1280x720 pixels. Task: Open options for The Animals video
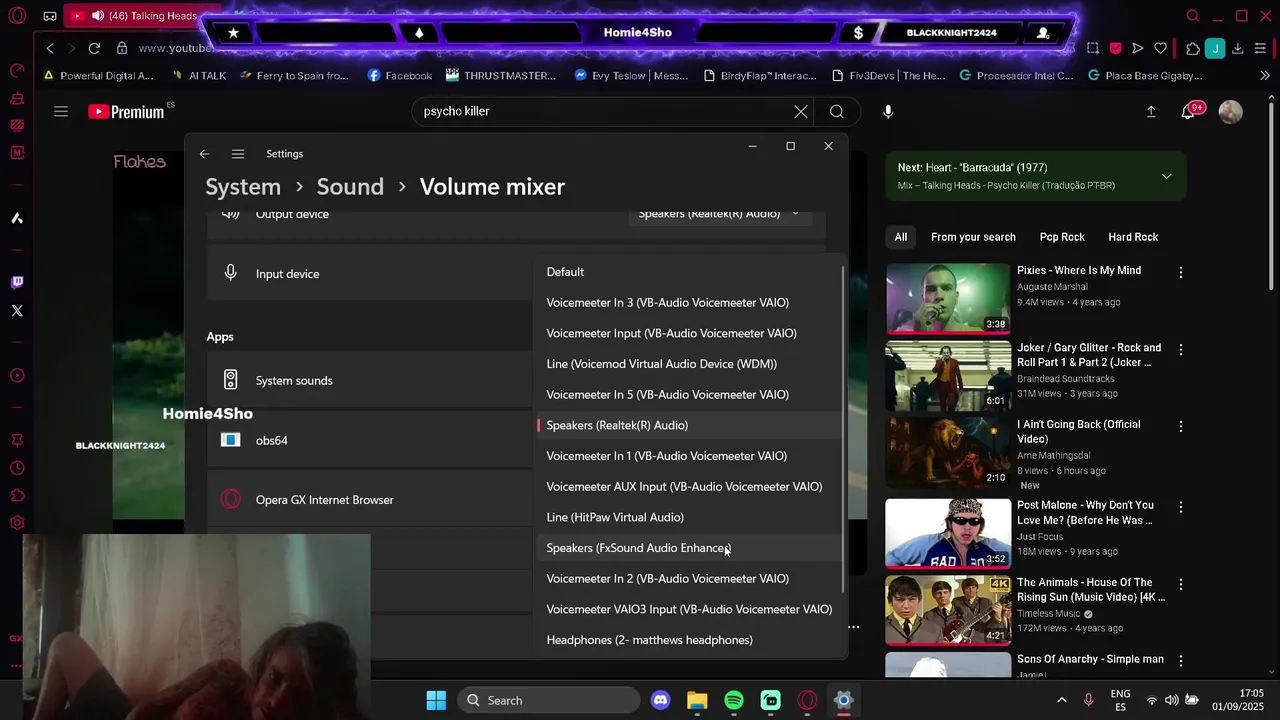tap(1181, 584)
